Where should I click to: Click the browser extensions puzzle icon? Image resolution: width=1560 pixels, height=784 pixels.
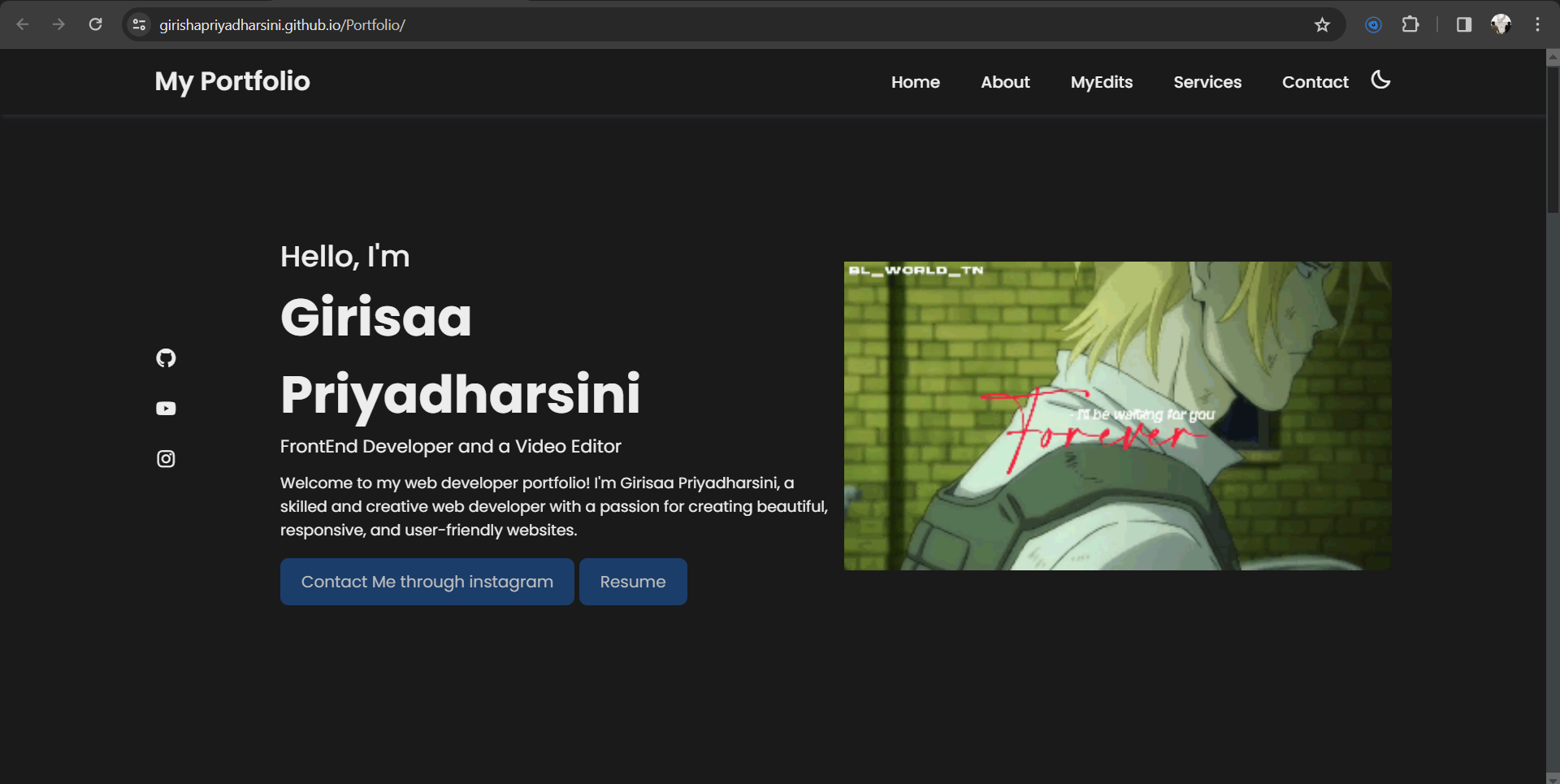coord(1411,24)
